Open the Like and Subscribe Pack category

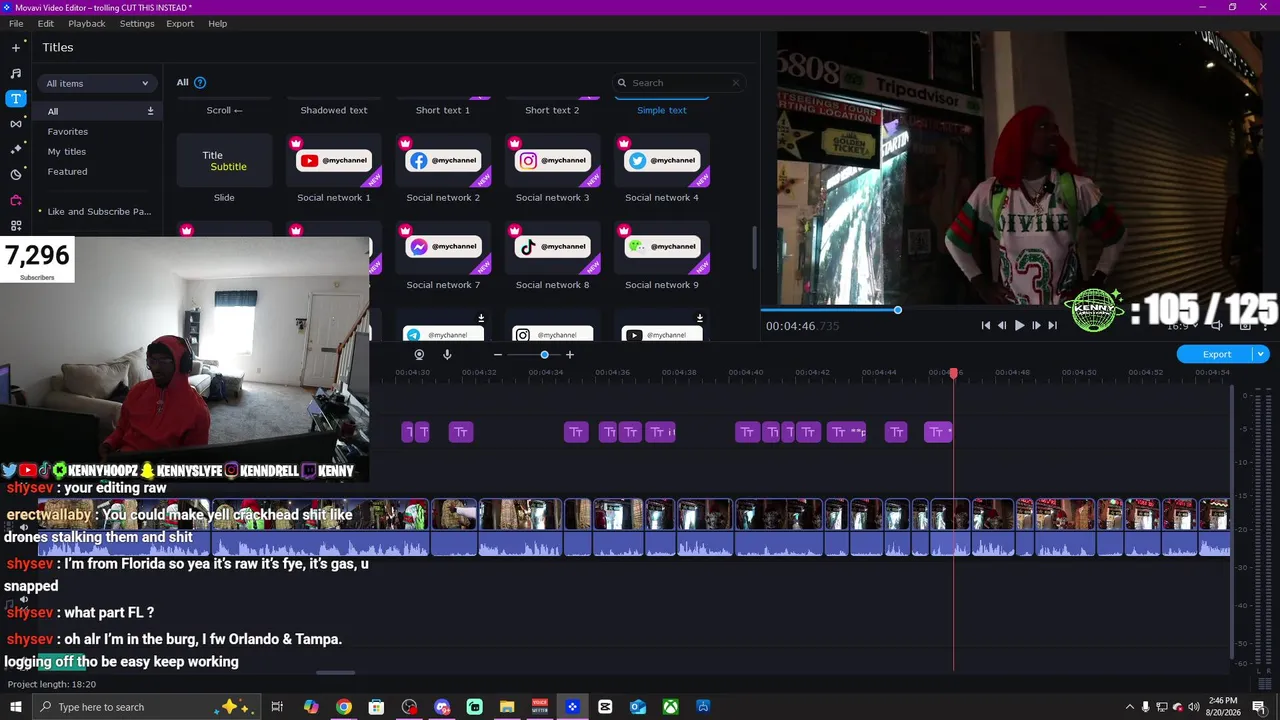(99, 211)
